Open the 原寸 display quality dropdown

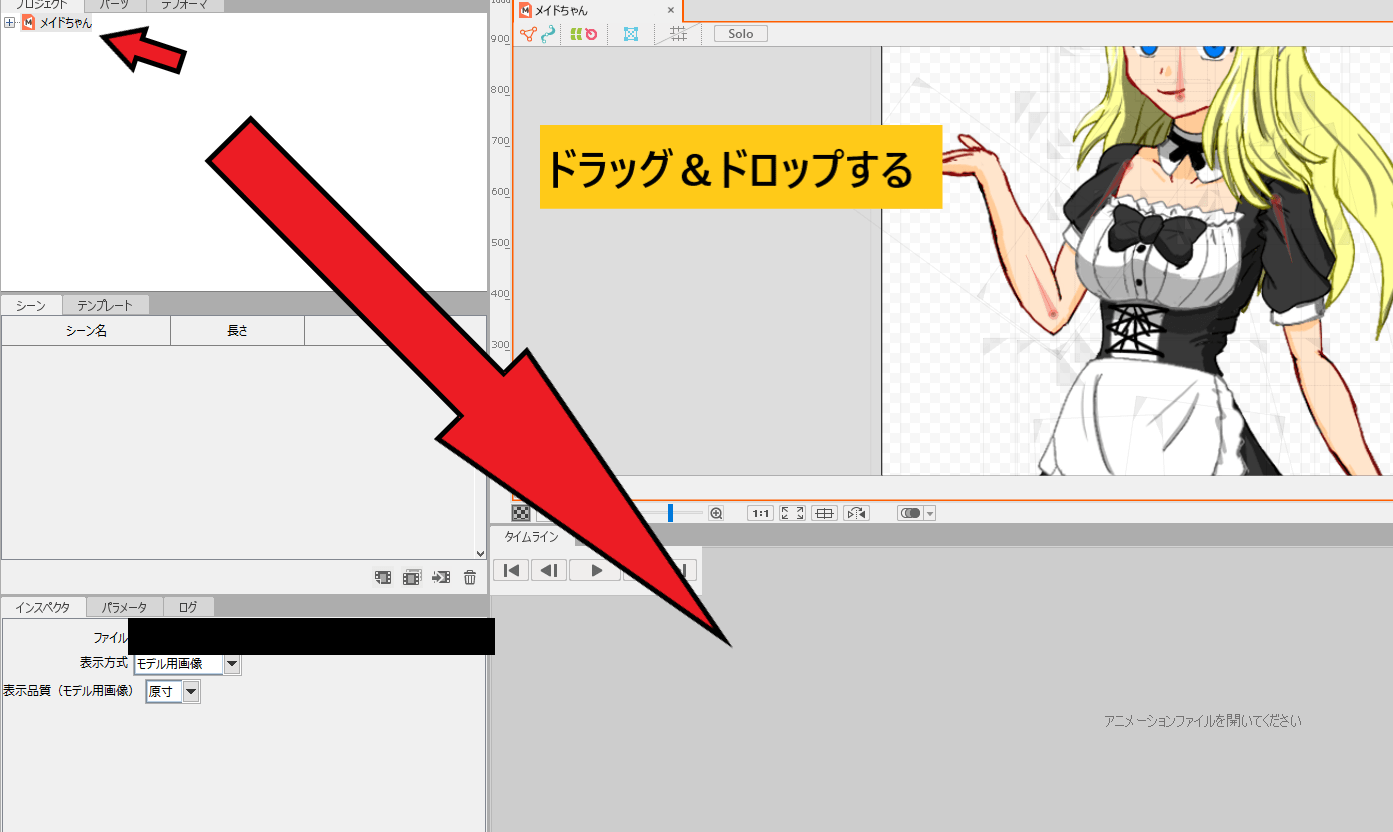click(190, 690)
